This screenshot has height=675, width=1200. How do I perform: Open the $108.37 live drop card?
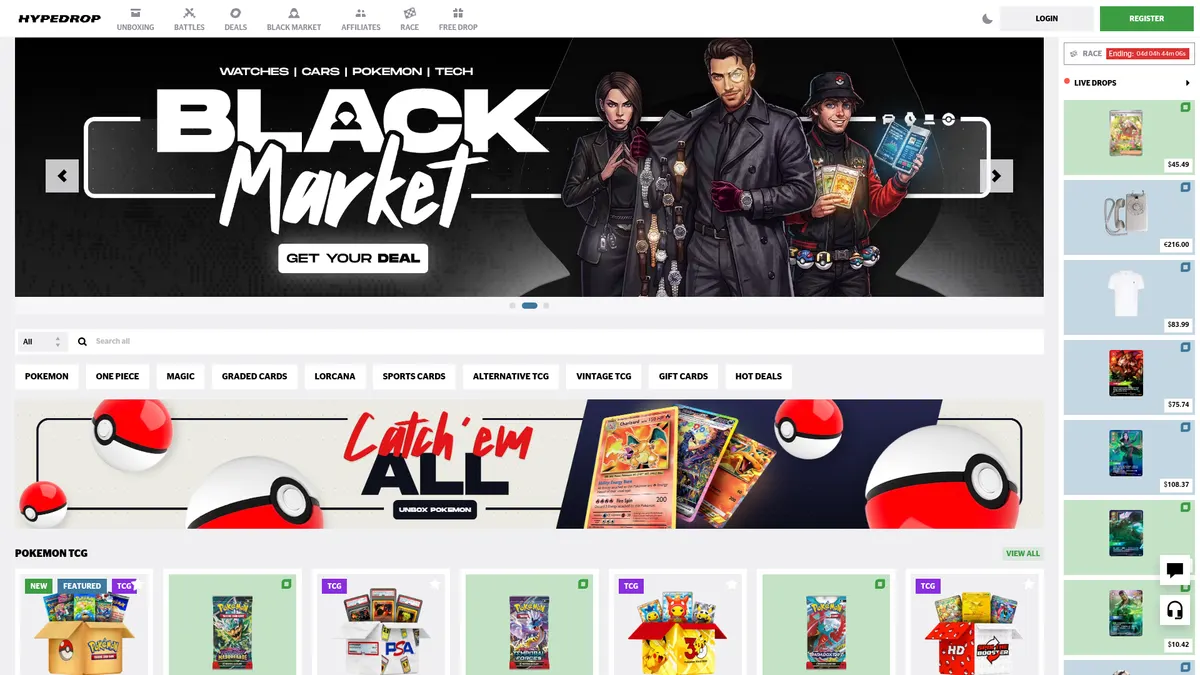[x=1128, y=457]
